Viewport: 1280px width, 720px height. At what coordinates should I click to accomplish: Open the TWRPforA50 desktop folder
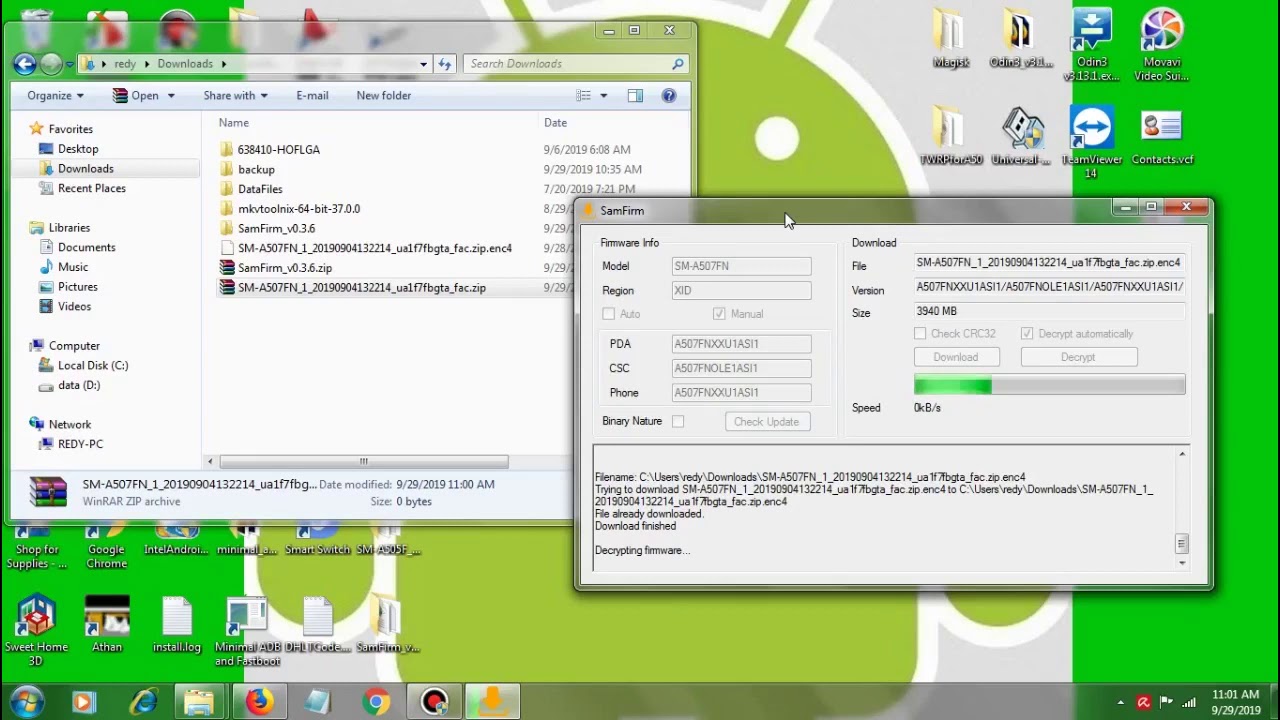pyautogui.click(x=951, y=137)
